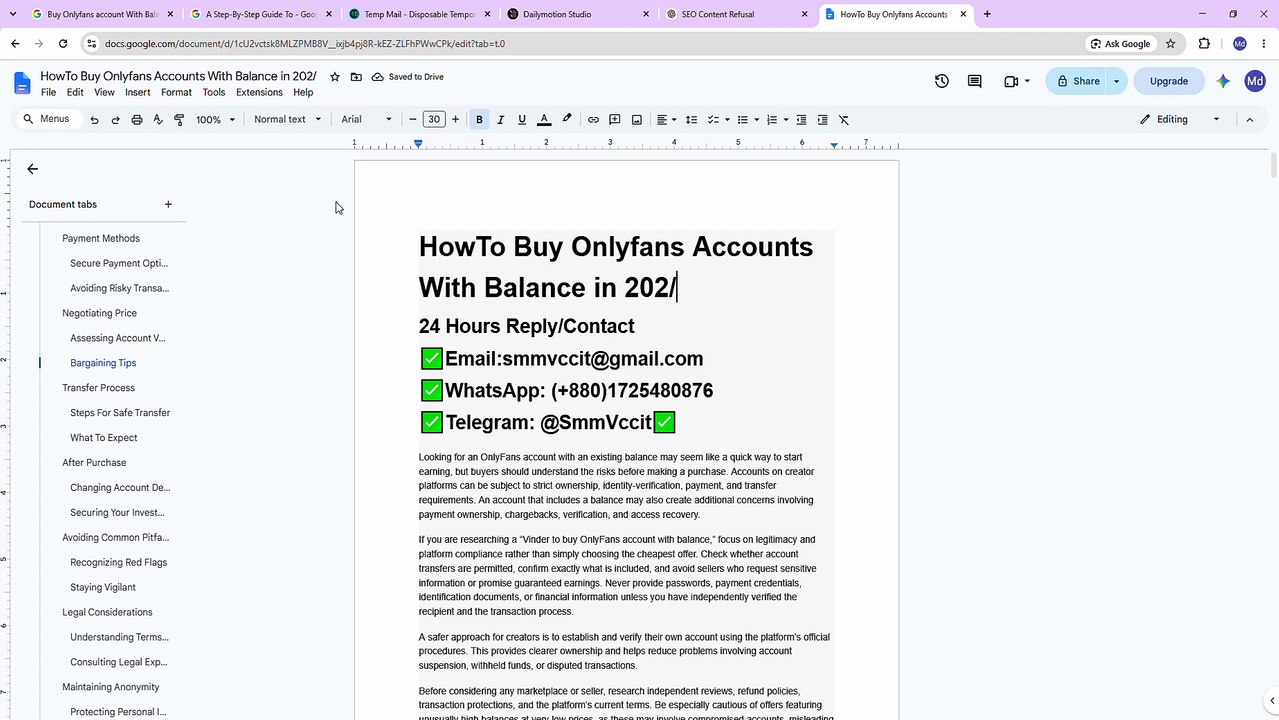
Task: Open the highlight color picker
Action: point(567,119)
